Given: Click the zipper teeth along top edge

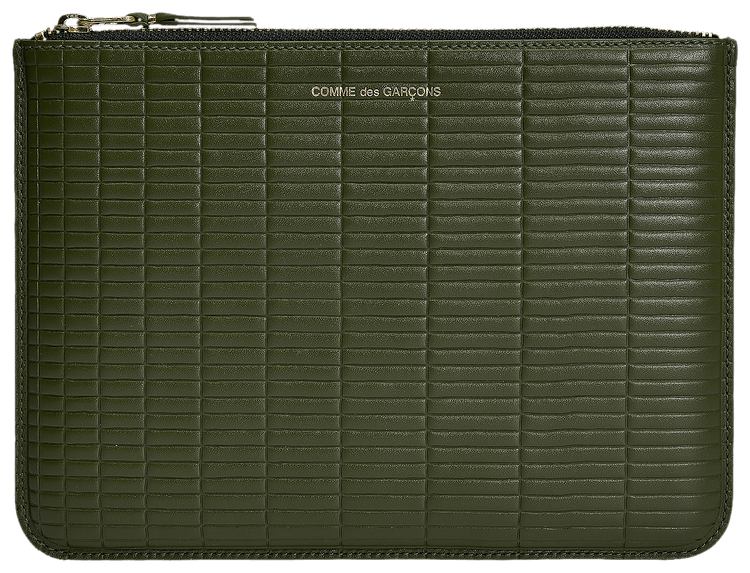Looking at the screenshot, I should pyautogui.click(x=400, y=30).
